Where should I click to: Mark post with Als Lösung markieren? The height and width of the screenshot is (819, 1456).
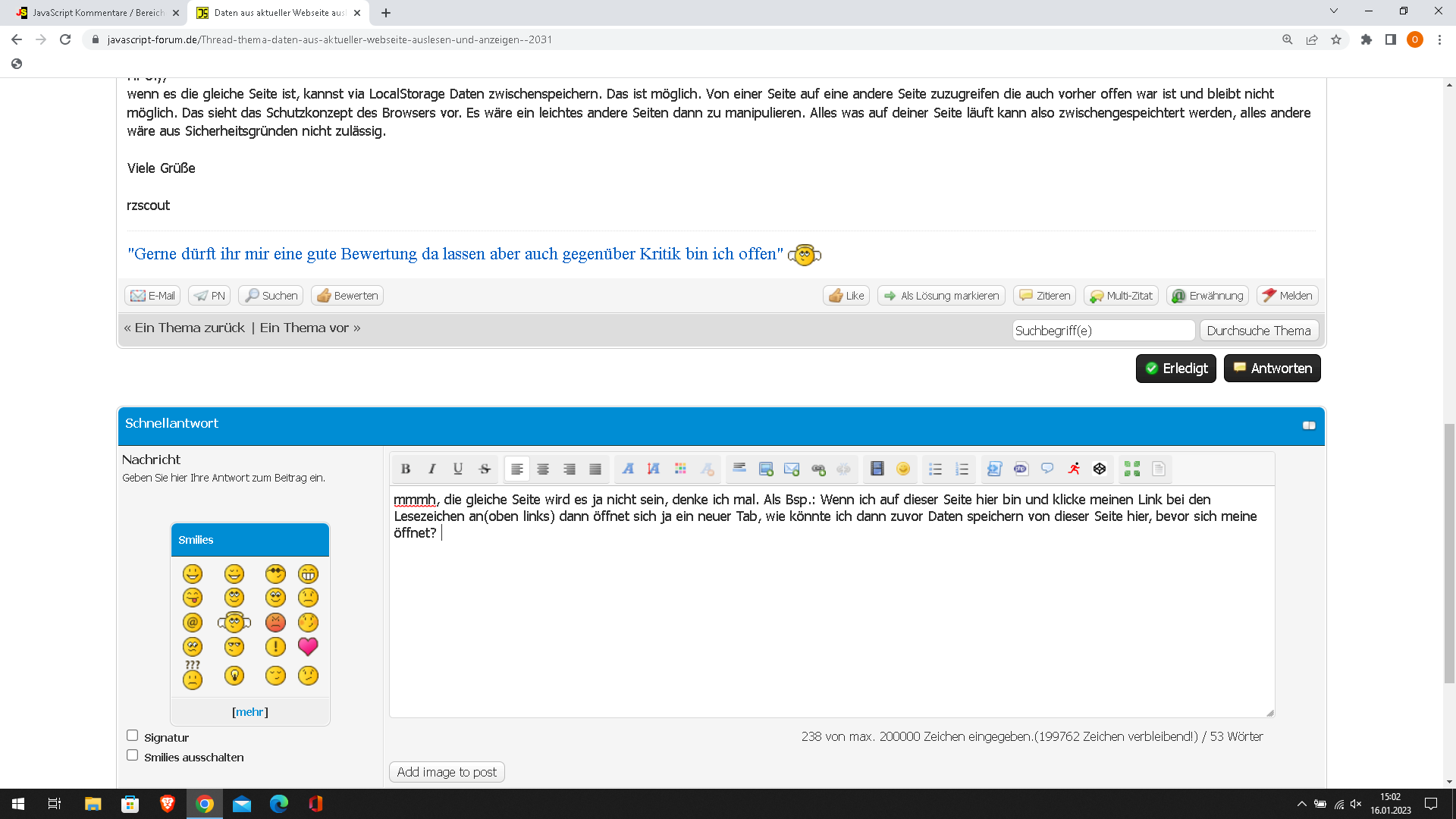[941, 296]
